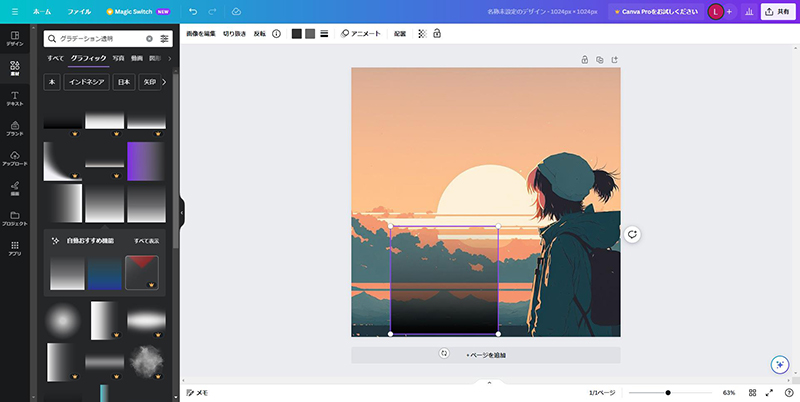Select the 日本 filter chip
800x402 pixels.
(x=124, y=82)
